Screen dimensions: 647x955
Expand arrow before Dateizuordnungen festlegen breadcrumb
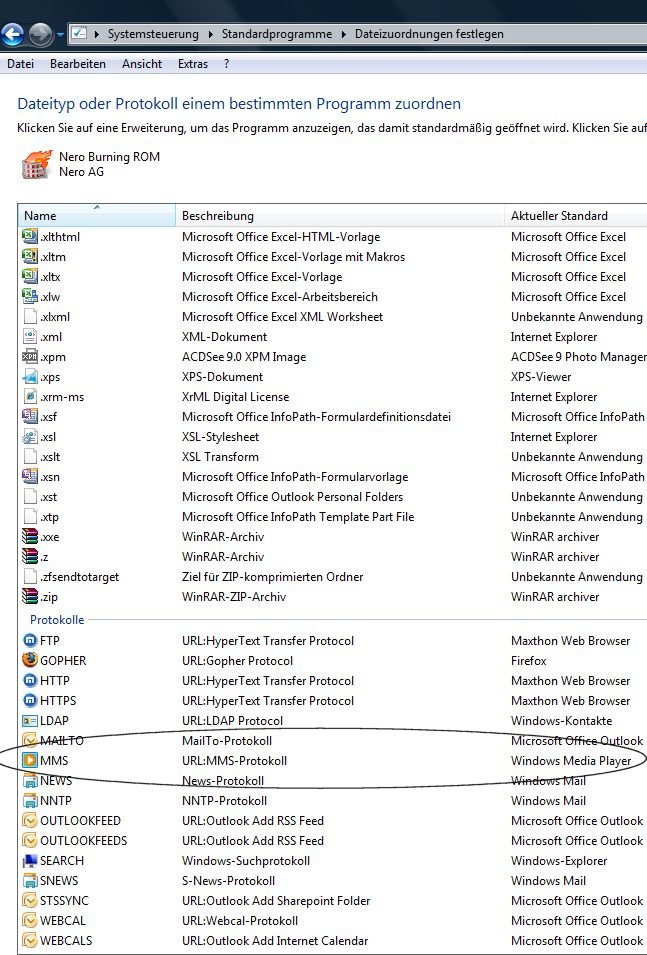[344, 34]
